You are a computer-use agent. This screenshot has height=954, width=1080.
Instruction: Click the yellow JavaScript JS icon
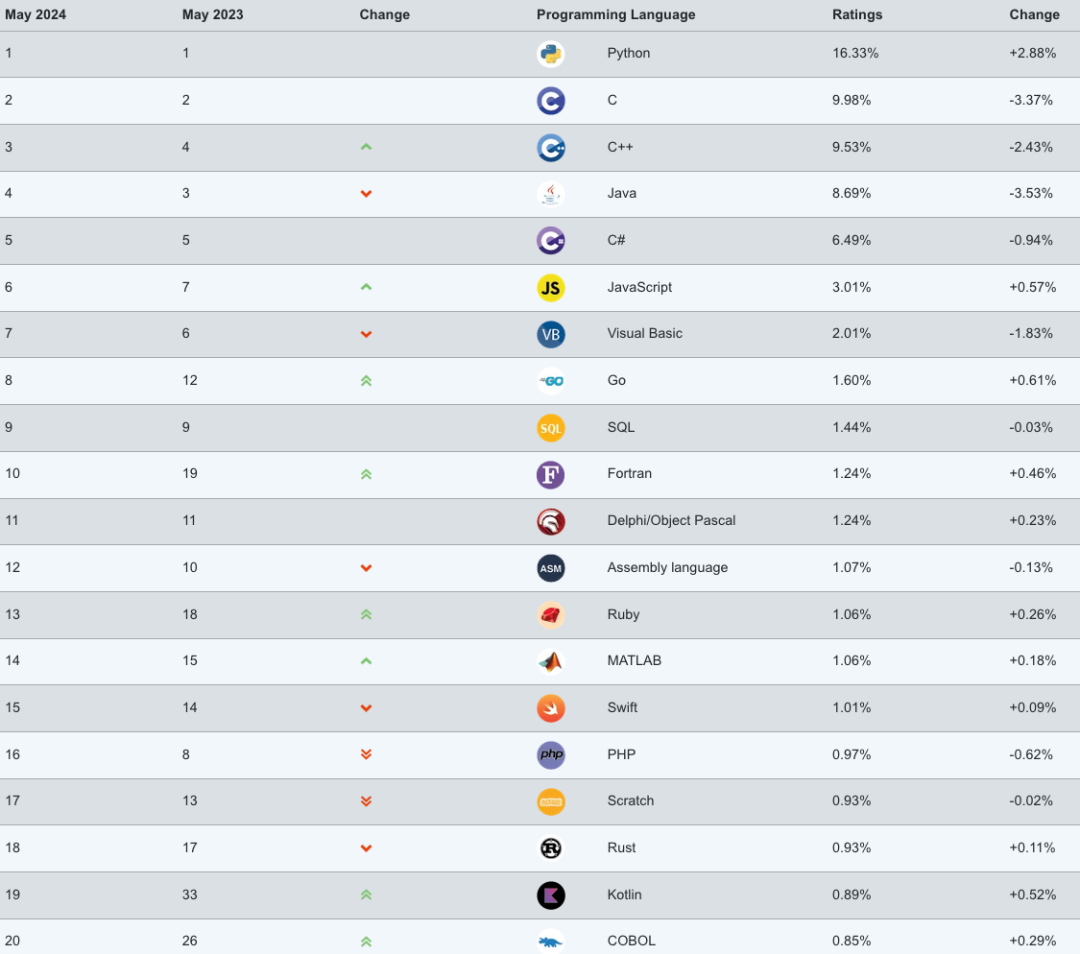click(x=550, y=288)
